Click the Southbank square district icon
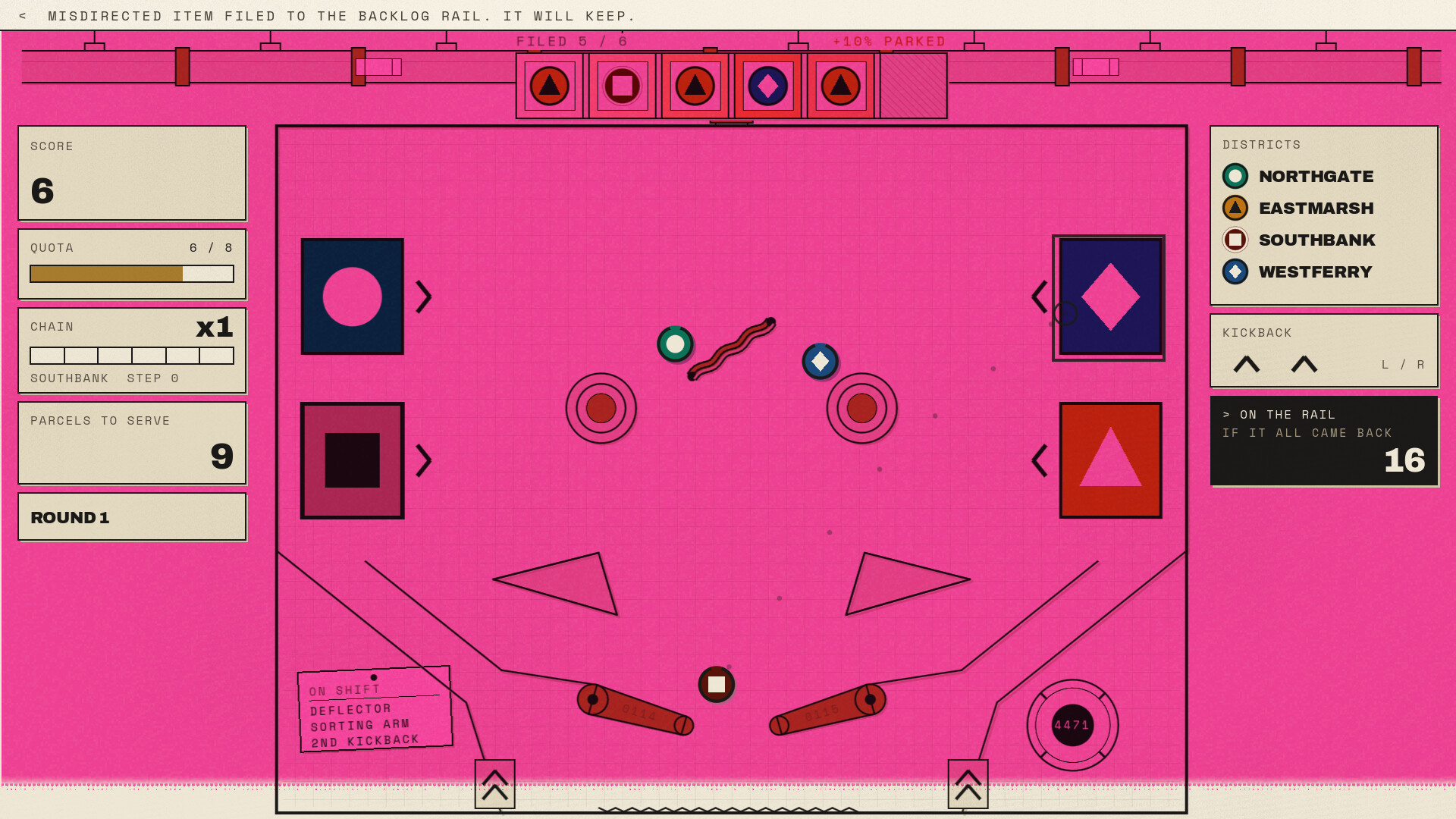This screenshot has height=819, width=1456. pos(1235,240)
